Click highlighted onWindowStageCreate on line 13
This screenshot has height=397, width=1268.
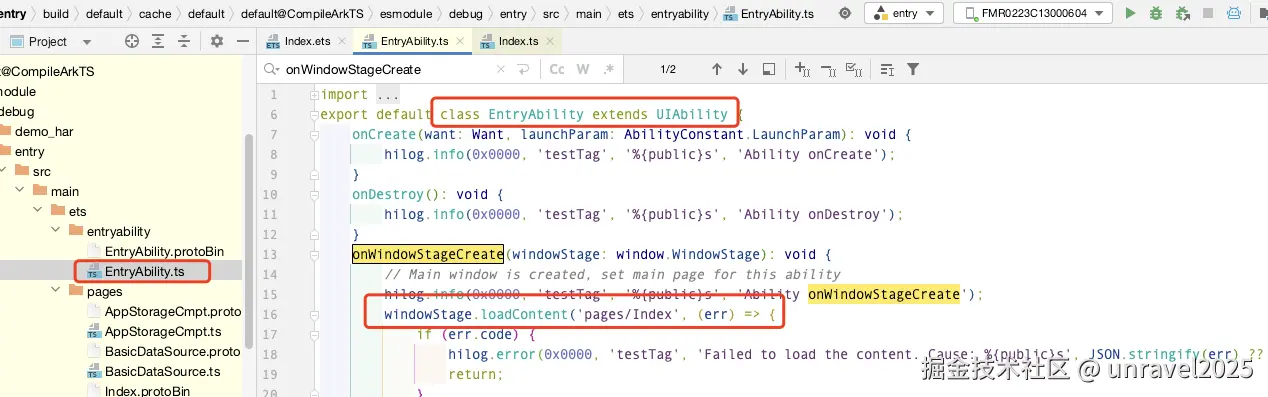[428, 254]
